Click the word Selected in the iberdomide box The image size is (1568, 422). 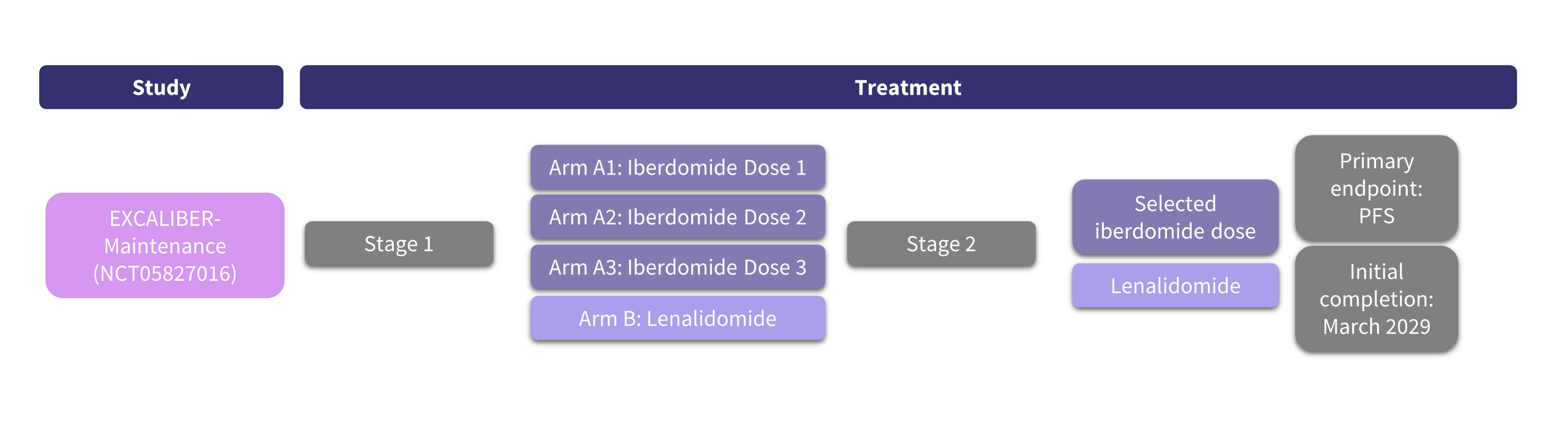tap(1175, 204)
